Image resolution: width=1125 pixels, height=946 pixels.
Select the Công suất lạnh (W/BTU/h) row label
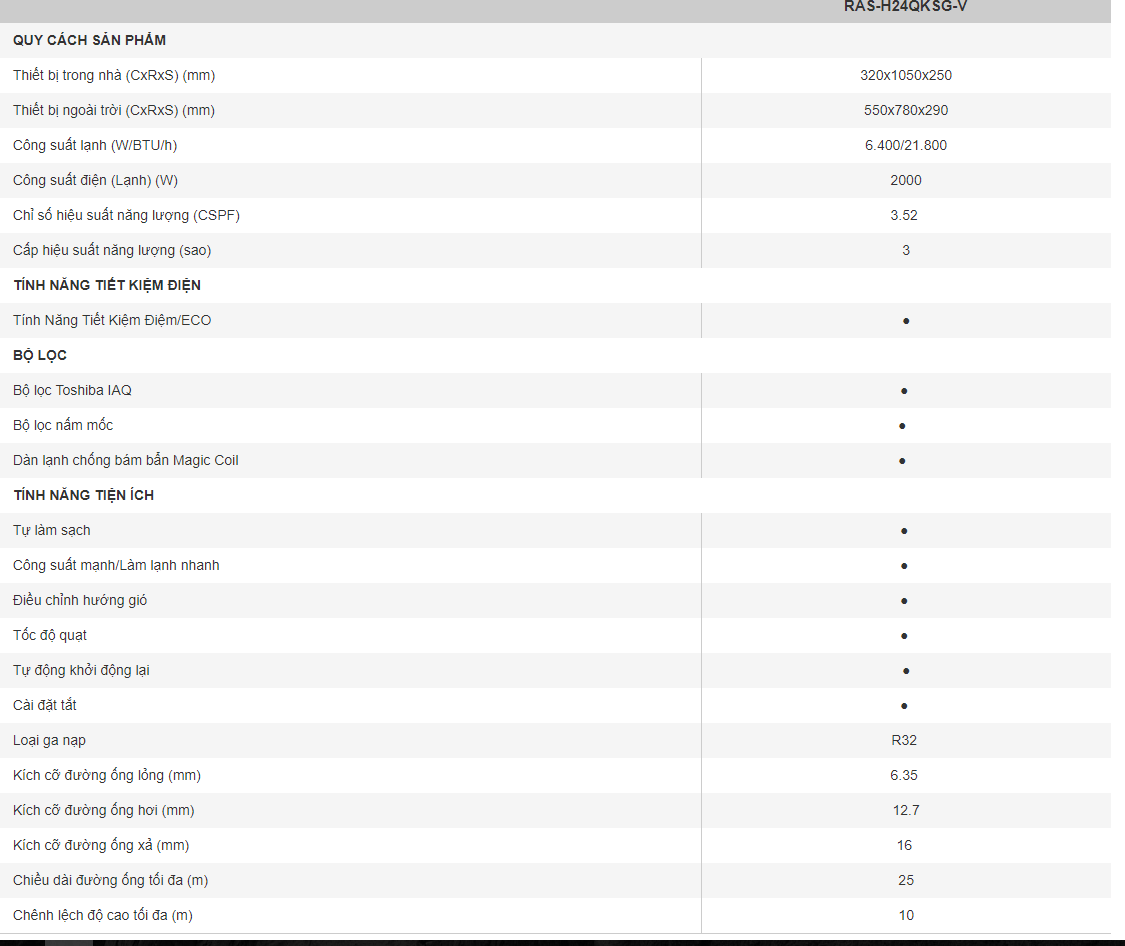click(95, 146)
